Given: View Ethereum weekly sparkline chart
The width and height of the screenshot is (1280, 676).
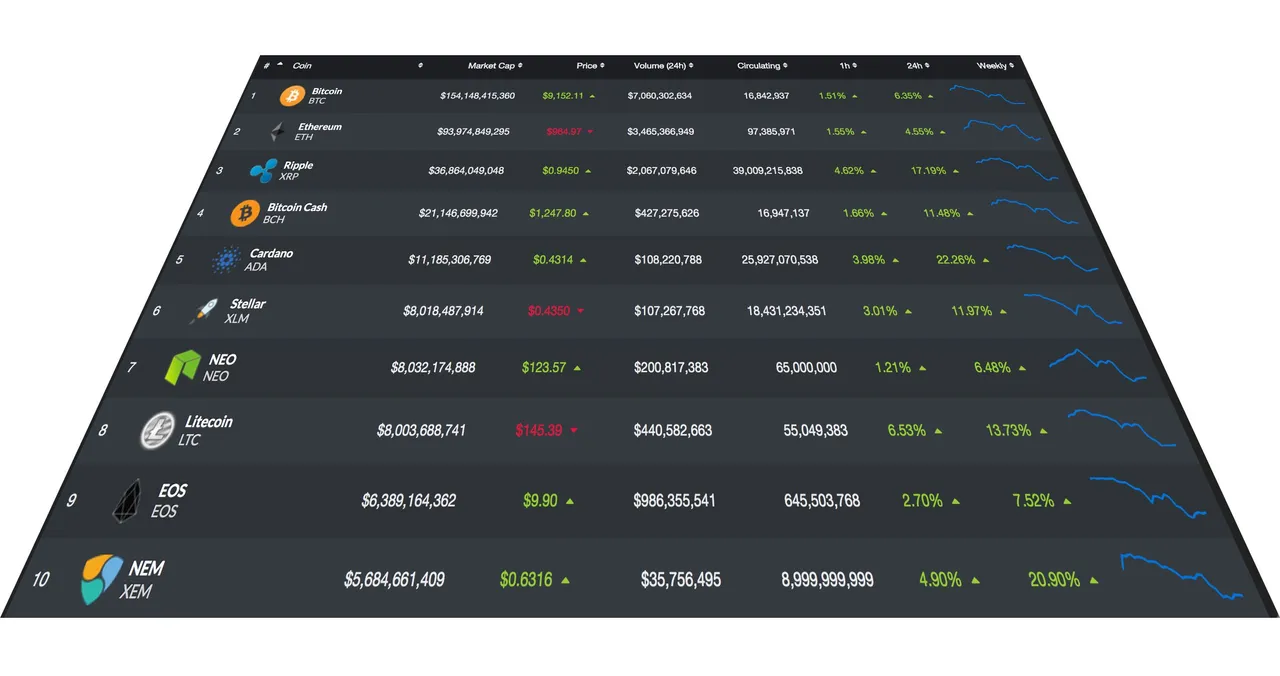Looking at the screenshot, I should click(1002, 130).
